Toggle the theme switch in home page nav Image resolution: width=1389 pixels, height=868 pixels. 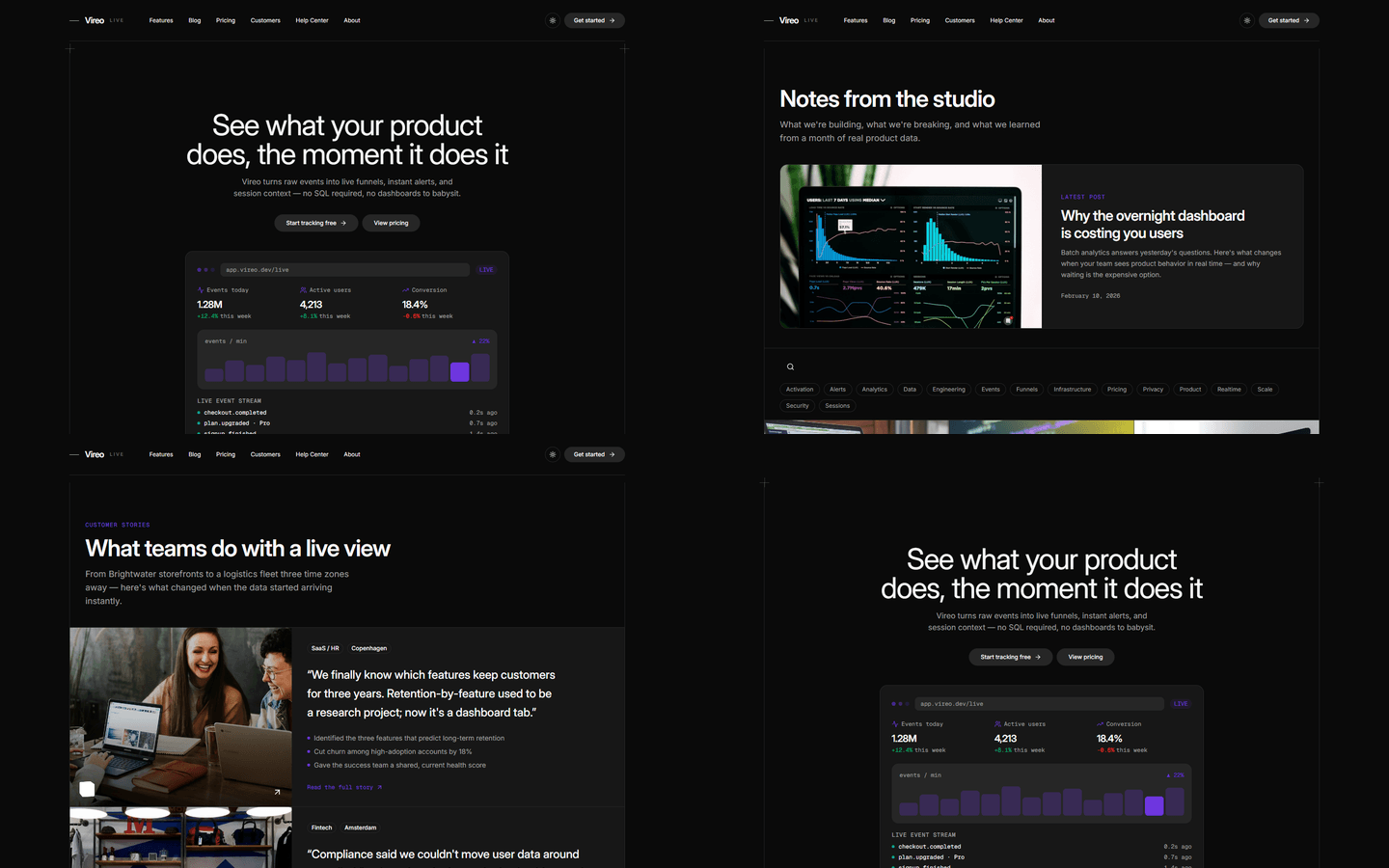tap(553, 20)
